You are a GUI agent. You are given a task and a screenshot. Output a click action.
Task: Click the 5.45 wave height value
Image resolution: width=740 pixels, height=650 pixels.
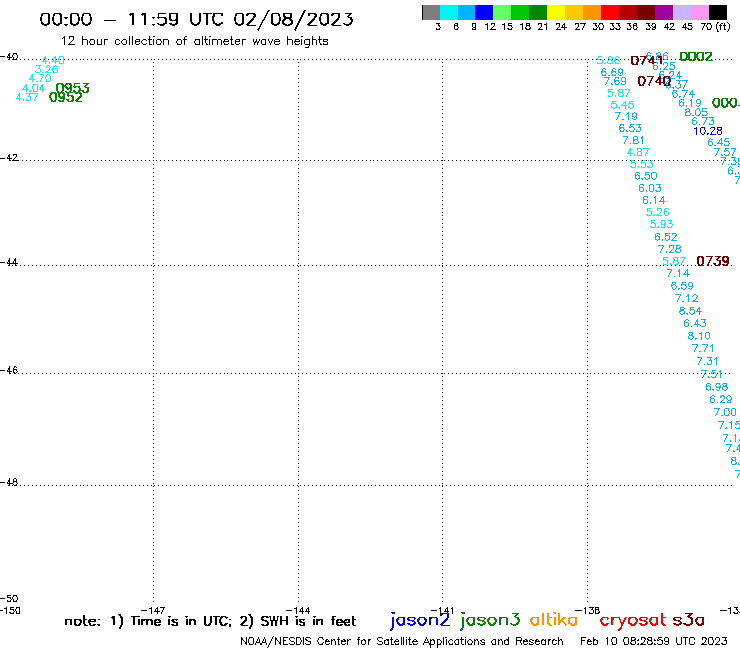tap(622, 105)
